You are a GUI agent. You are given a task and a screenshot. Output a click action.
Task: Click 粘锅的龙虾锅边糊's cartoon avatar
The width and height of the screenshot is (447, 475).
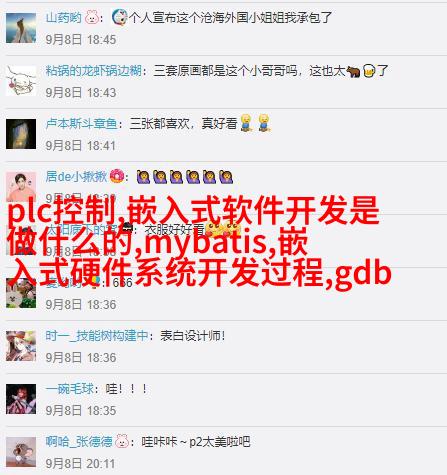click(21, 81)
